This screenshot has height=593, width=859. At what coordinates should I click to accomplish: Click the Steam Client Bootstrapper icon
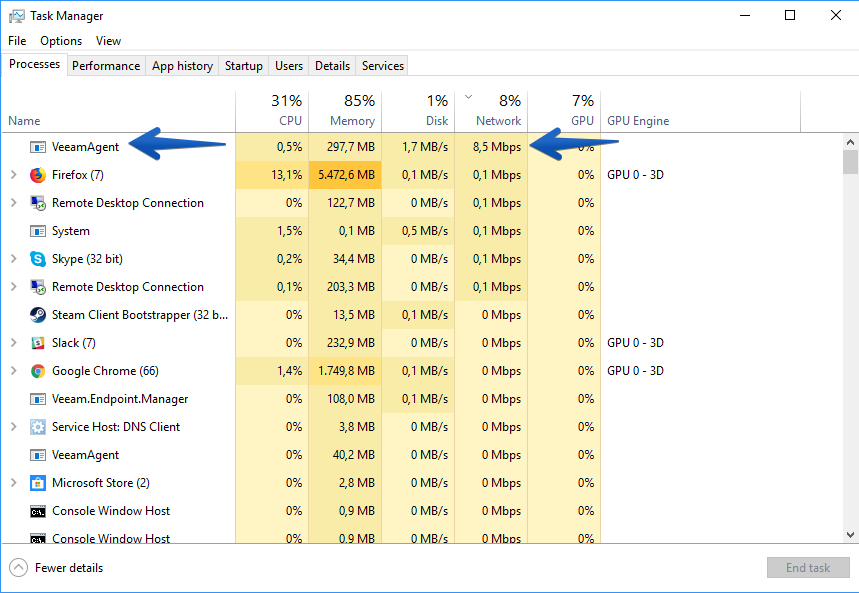tap(38, 315)
